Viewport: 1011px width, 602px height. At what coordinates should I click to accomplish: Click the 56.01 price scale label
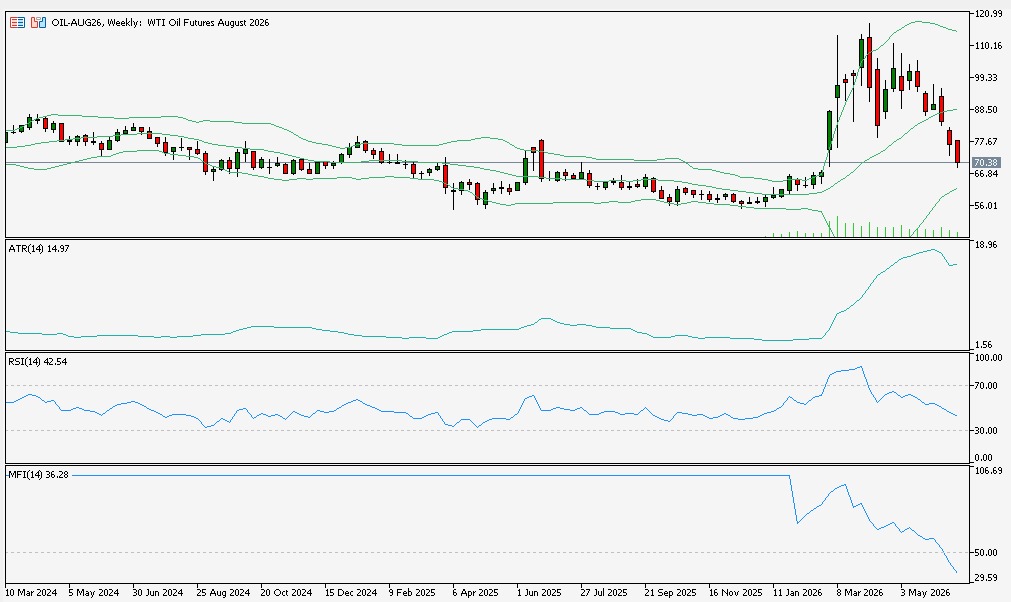[986, 206]
